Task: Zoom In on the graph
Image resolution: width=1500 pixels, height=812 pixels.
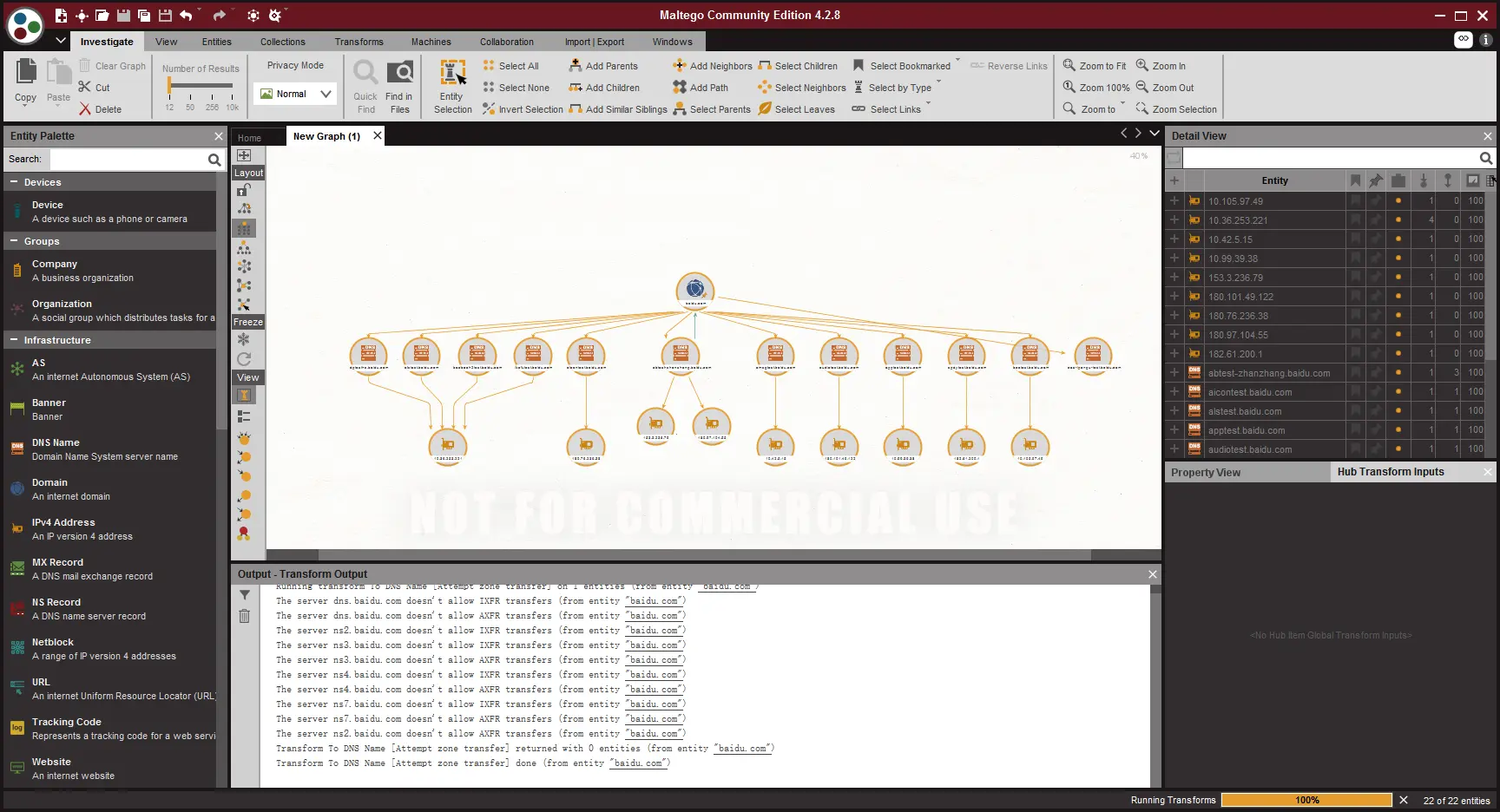Action: (1161, 66)
